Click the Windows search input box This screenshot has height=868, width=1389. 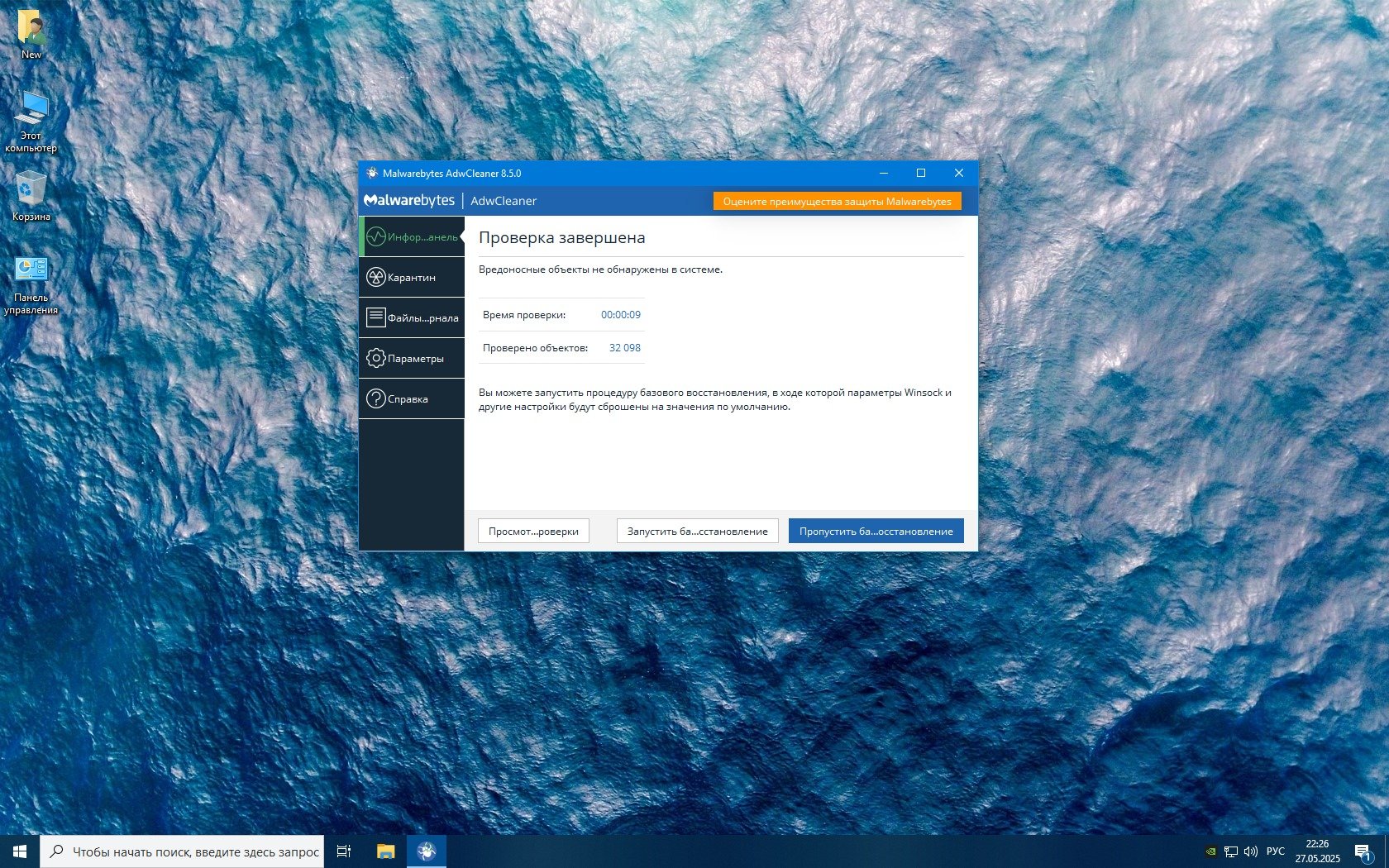click(x=195, y=851)
